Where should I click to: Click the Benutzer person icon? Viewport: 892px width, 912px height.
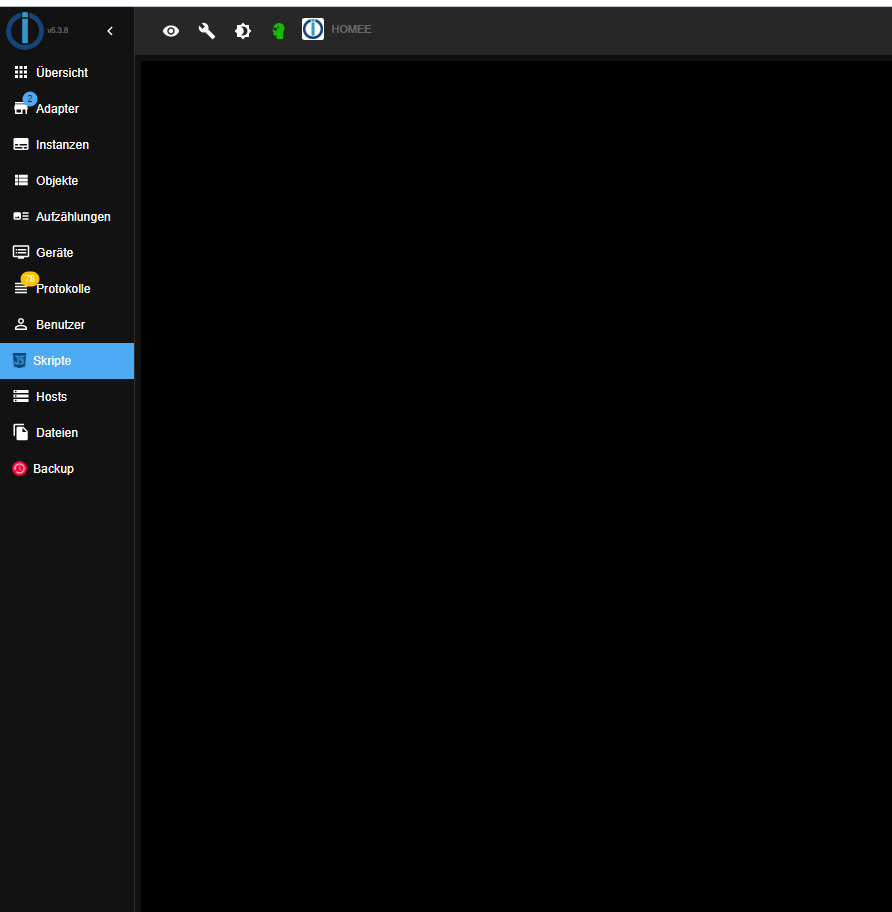pos(21,324)
